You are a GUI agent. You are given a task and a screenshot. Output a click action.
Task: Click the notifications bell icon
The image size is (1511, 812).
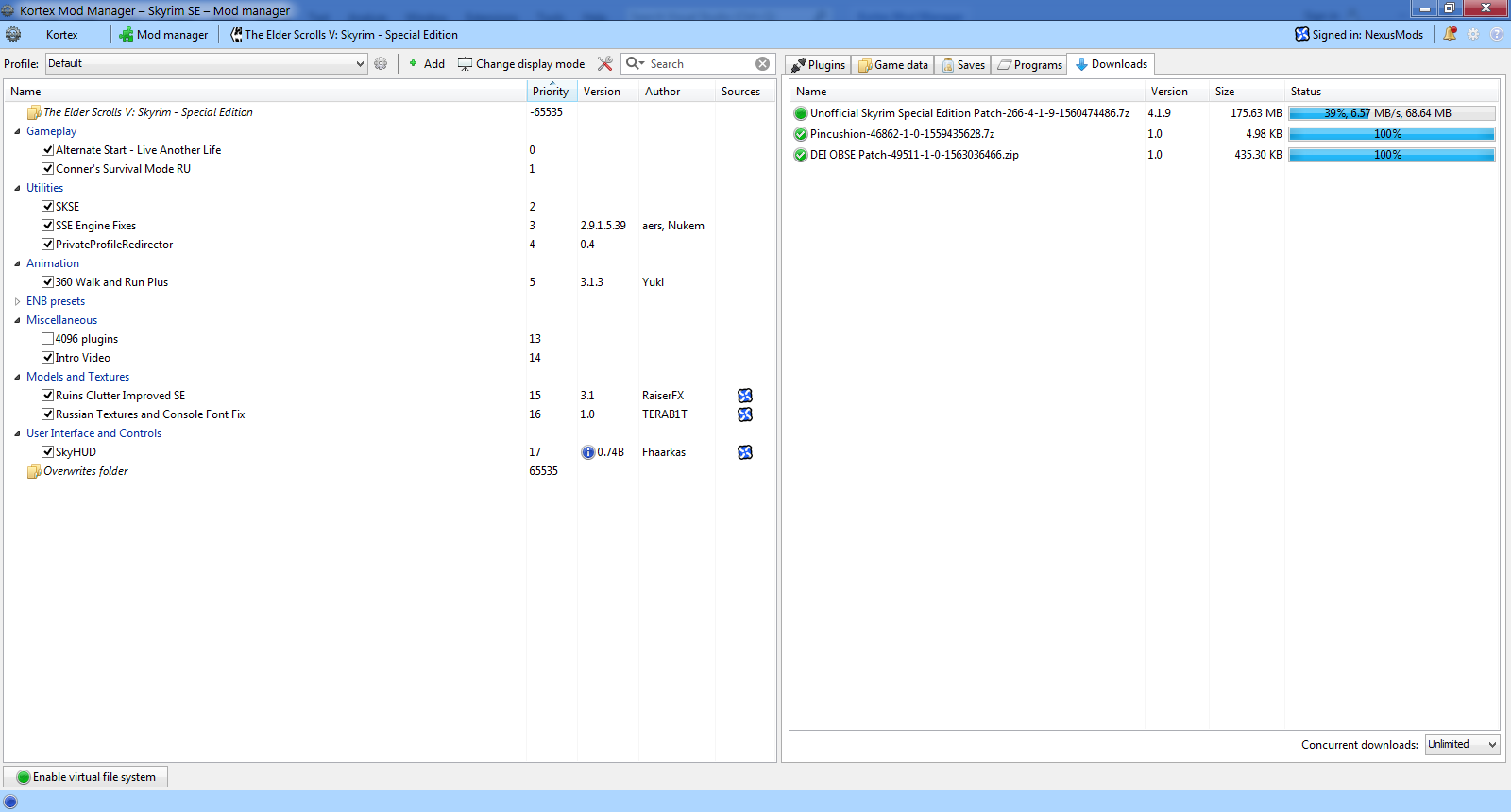1450,34
